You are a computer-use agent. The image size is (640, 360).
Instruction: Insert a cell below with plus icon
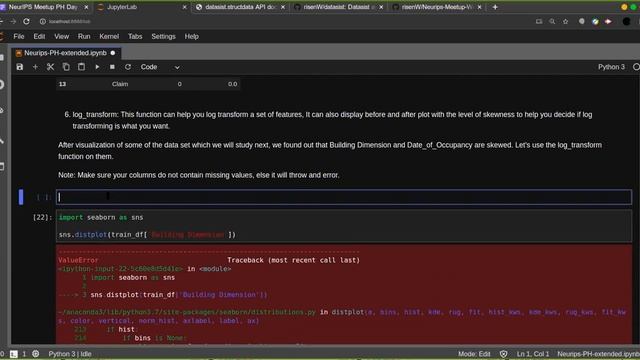[x=35, y=67]
